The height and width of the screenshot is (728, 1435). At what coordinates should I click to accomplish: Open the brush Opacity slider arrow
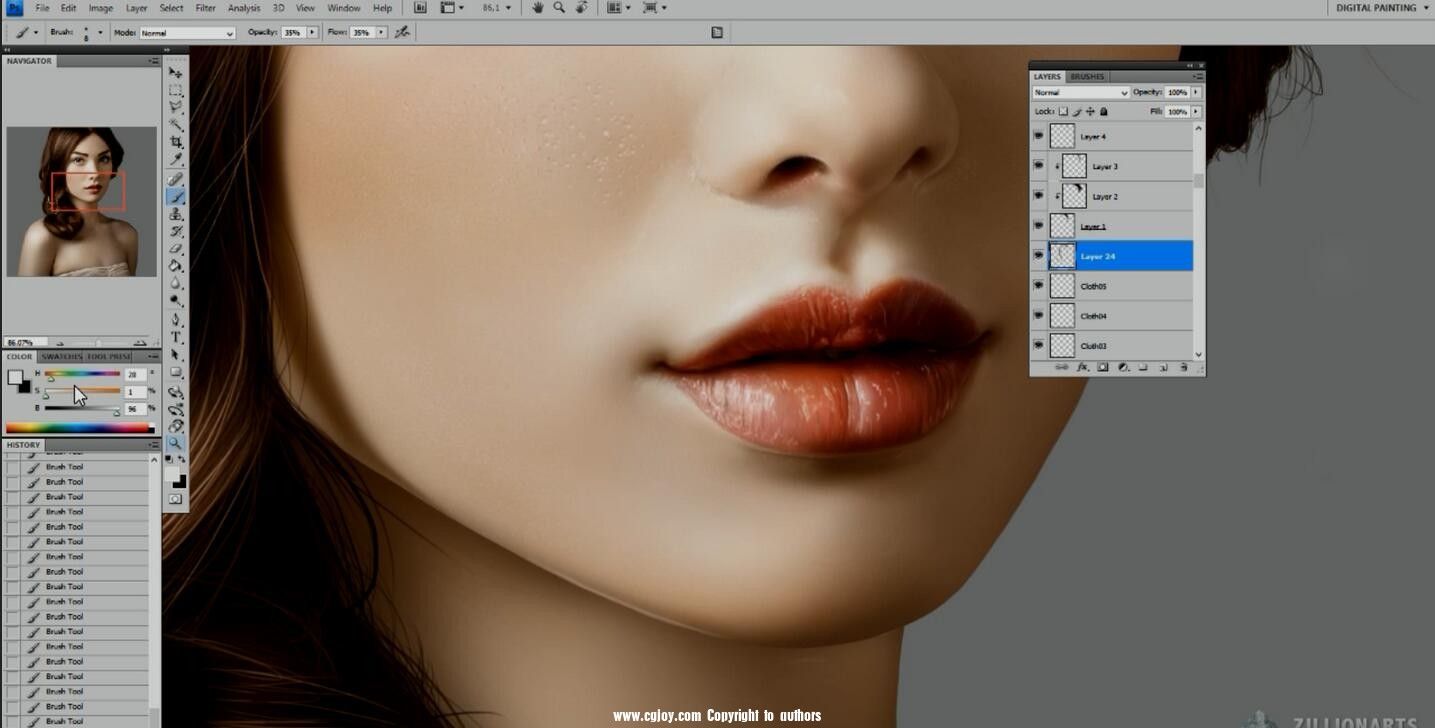pos(312,32)
